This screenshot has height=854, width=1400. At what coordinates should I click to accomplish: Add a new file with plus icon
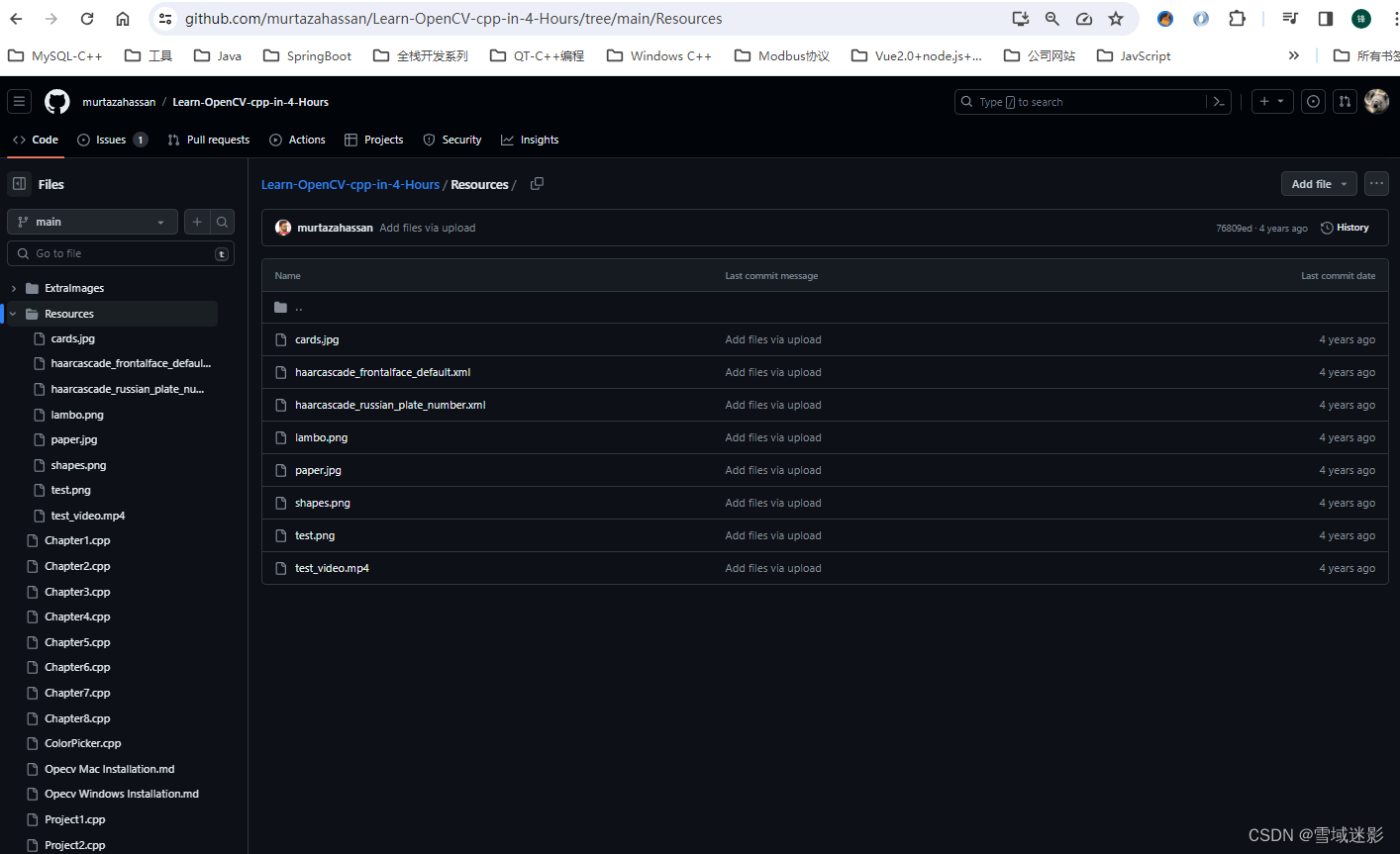point(197,222)
